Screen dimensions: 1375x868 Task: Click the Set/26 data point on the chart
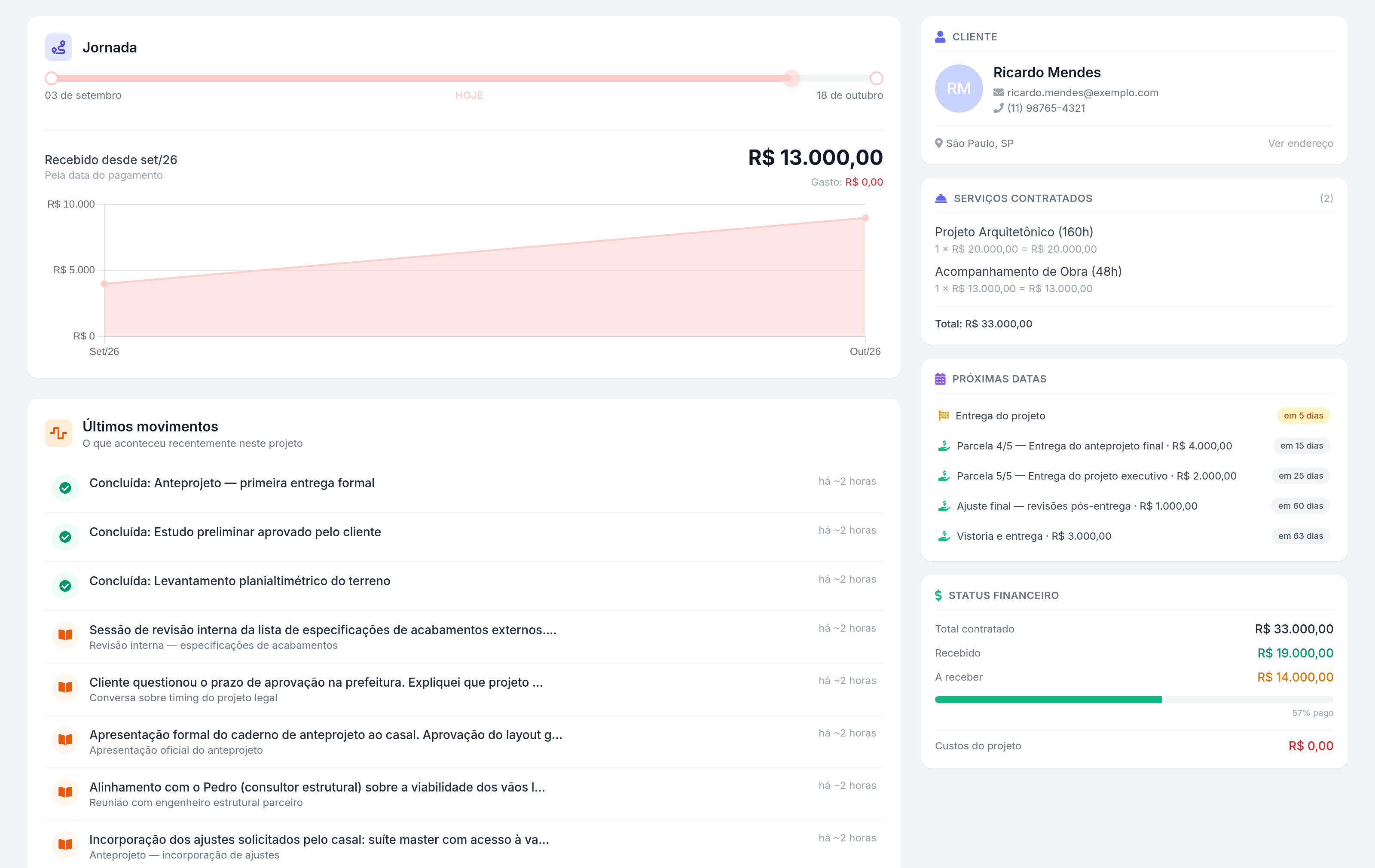[104, 284]
